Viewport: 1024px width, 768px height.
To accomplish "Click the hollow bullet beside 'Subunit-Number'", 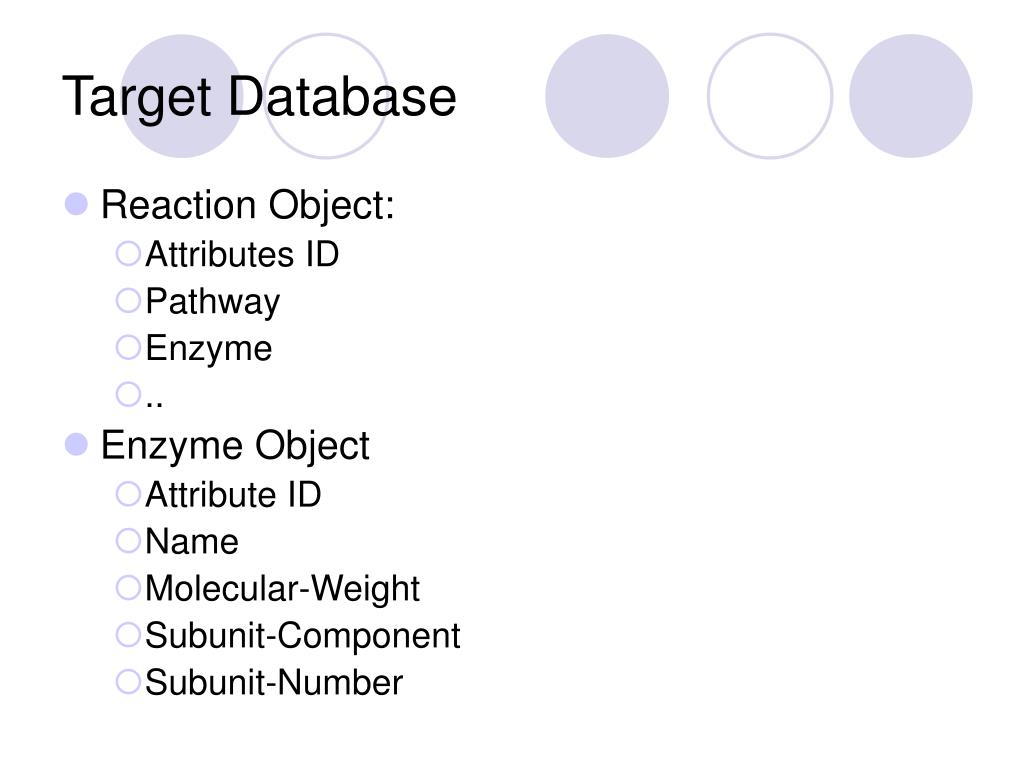I will pos(128,682).
